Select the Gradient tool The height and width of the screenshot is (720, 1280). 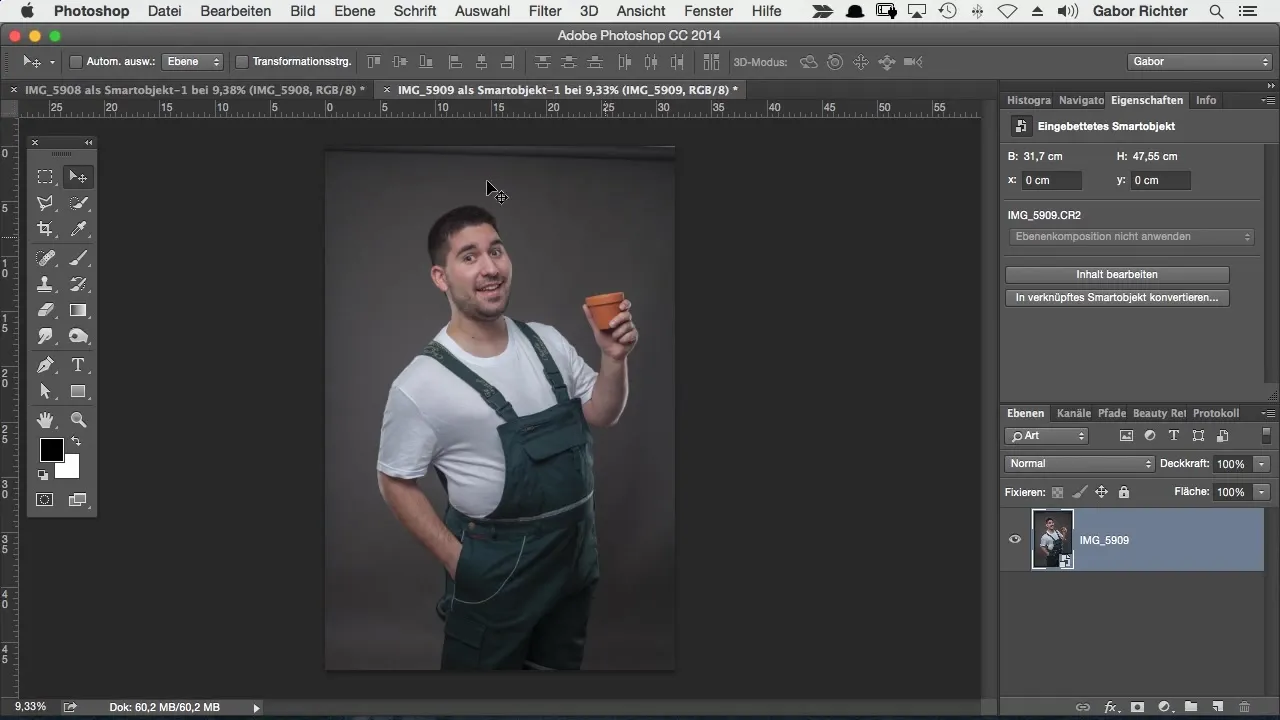point(78,310)
